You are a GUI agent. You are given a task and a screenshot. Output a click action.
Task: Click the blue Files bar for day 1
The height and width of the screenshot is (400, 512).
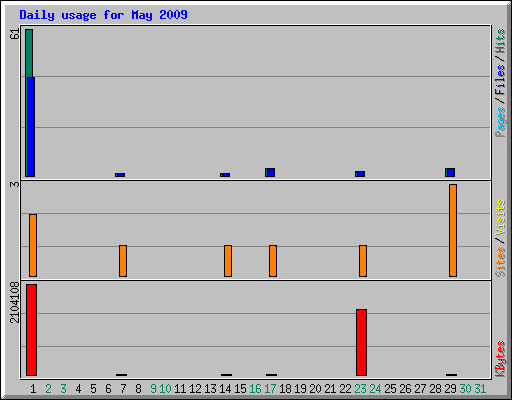point(31,127)
